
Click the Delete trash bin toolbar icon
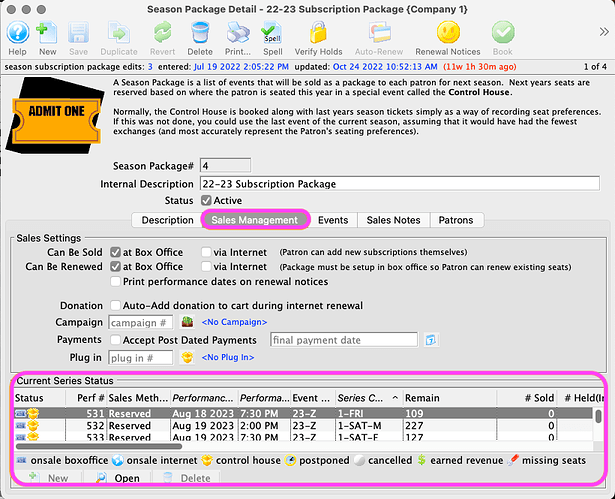pos(200,32)
